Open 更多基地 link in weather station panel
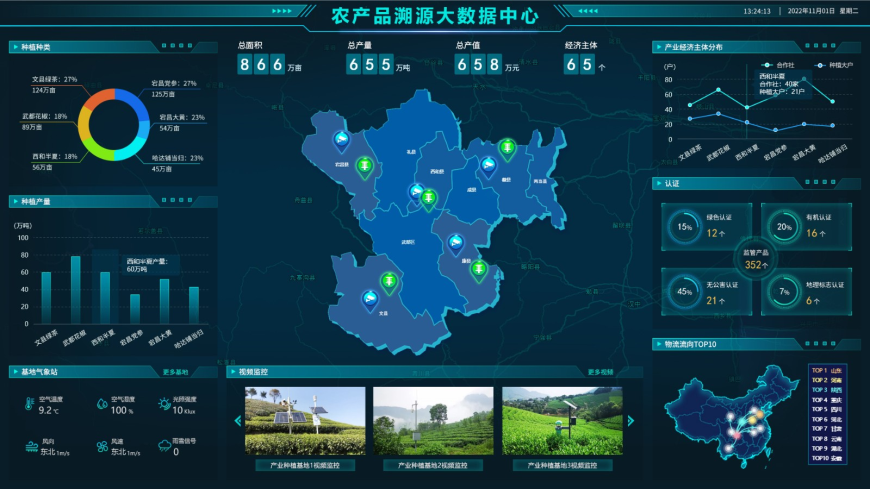 click(175, 372)
